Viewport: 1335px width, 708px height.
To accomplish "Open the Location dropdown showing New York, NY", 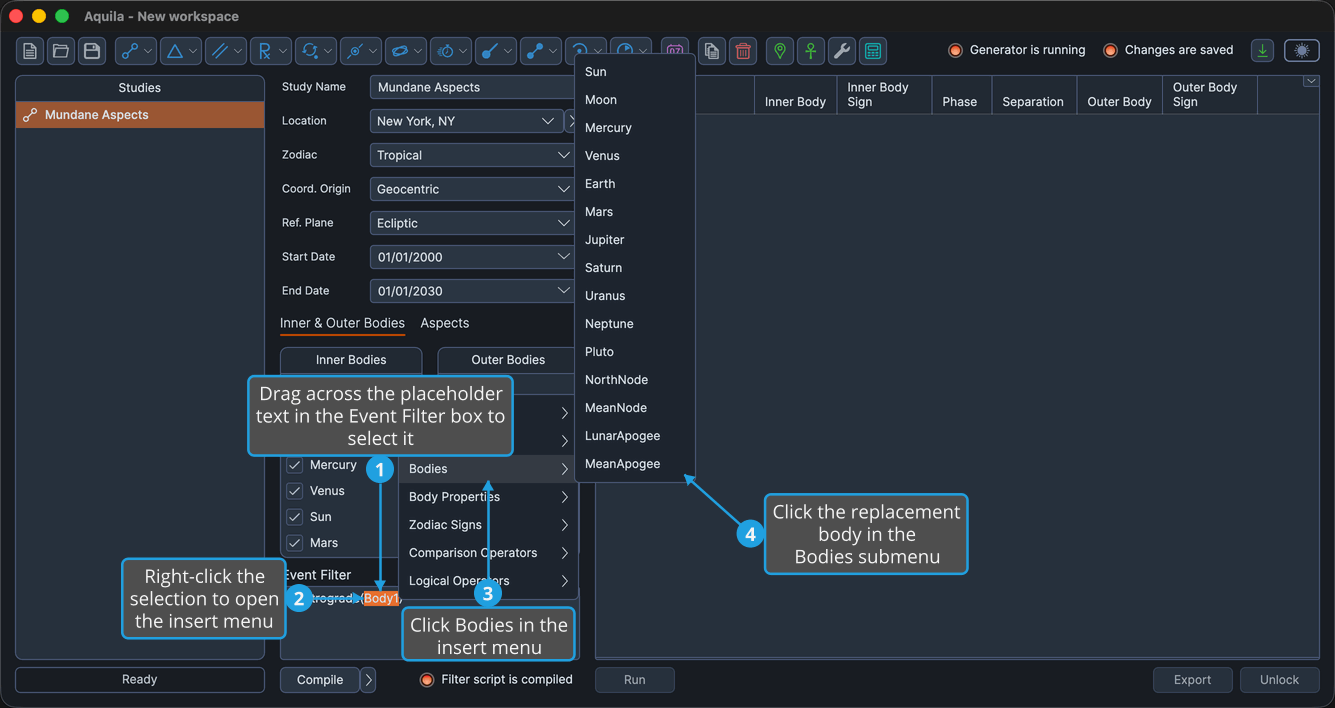I will coord(467,121).
